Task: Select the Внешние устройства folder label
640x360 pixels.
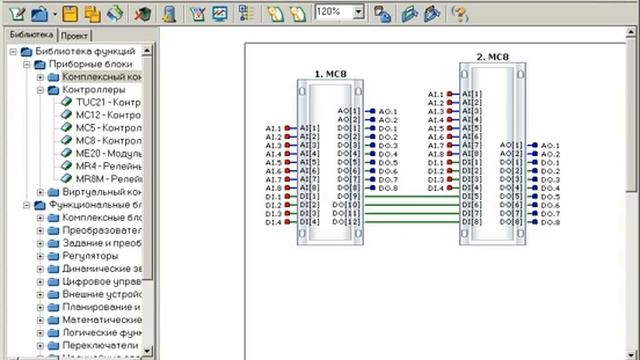Action: pyautogui.click(x=102, y=294)
